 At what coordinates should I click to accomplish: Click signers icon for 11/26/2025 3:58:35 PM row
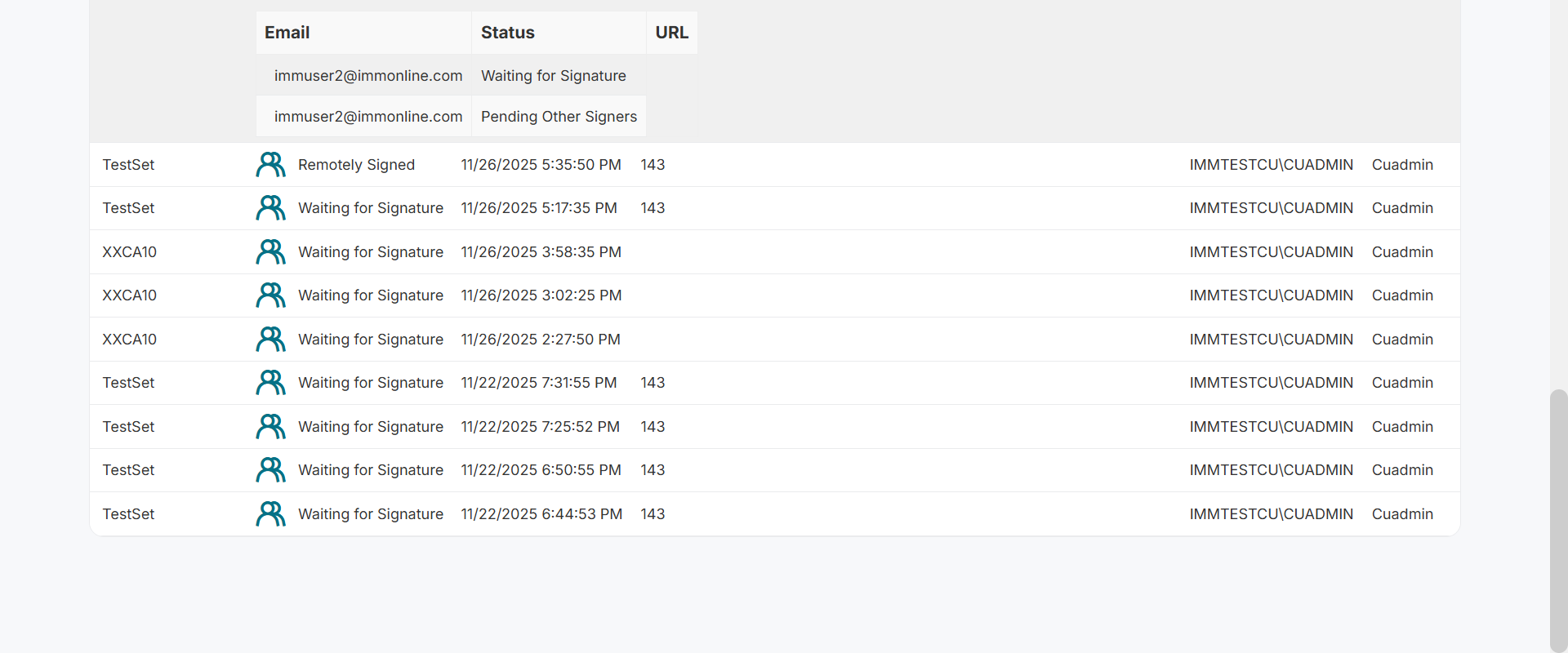point(270,252)
